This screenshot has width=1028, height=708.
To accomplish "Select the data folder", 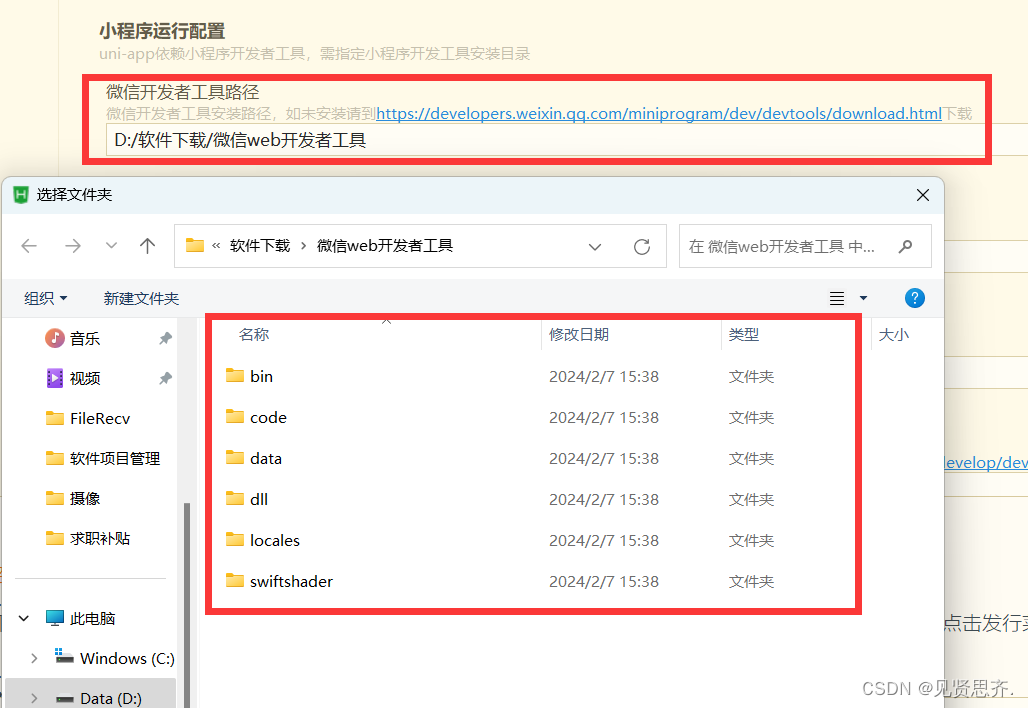I will click(x=266, y=458).
